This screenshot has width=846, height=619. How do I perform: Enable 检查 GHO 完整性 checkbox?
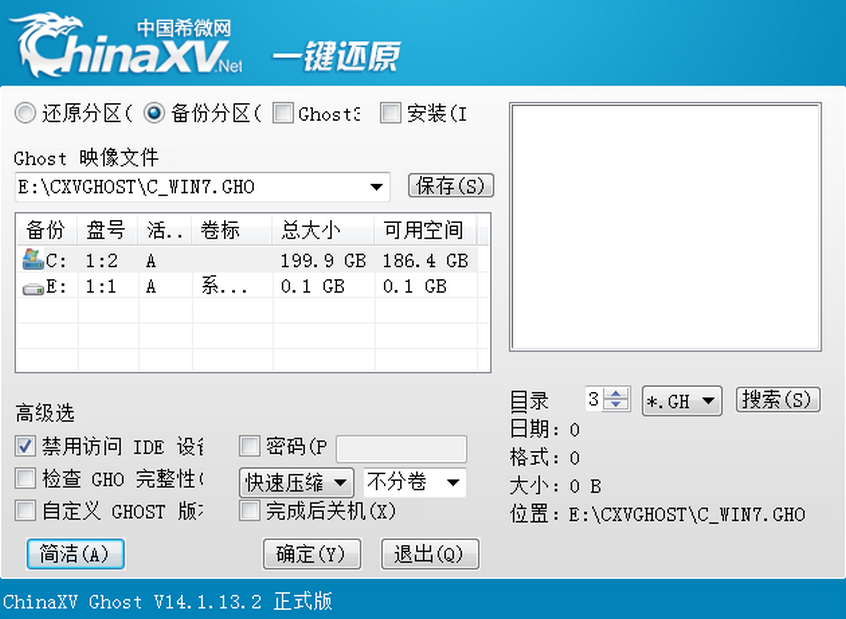25,478
